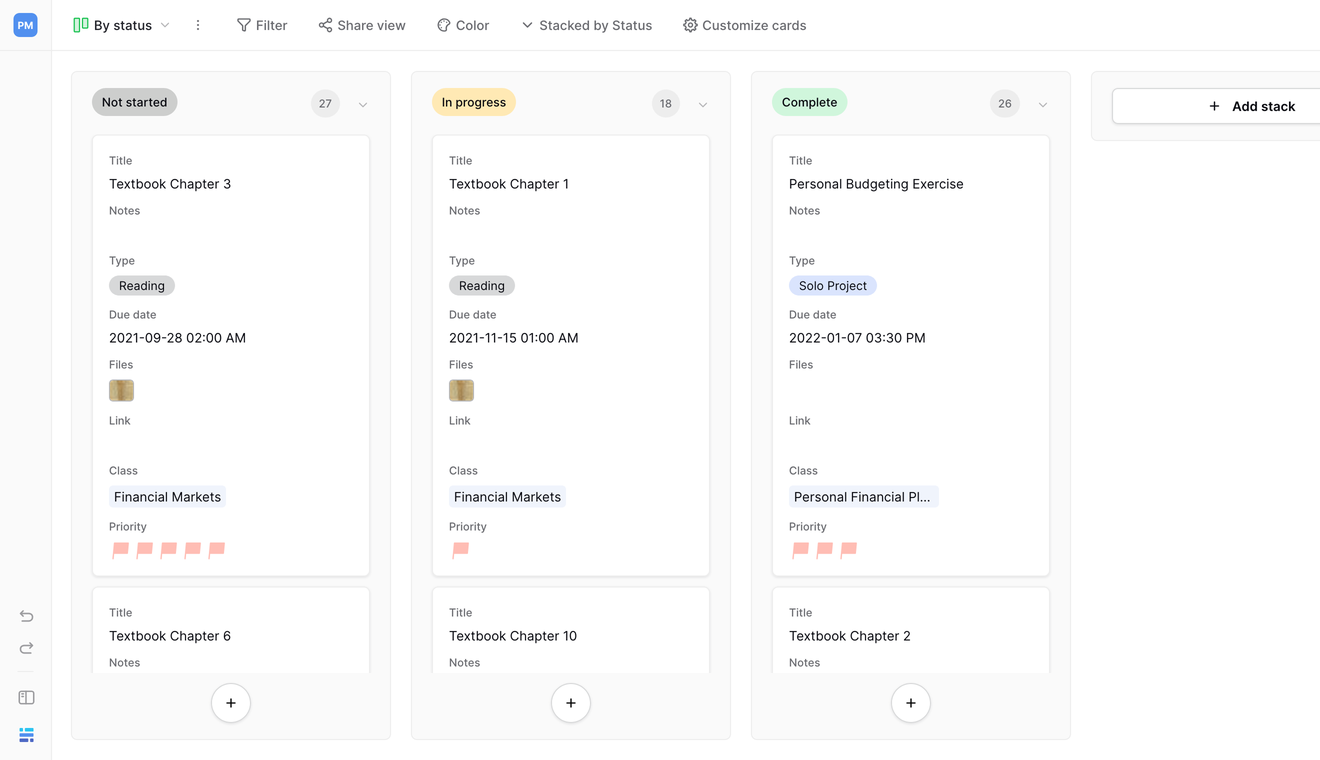This screenshot has width=1320, height=760.
Task: Add a card to Complete stack
Action: click(911, 703)
